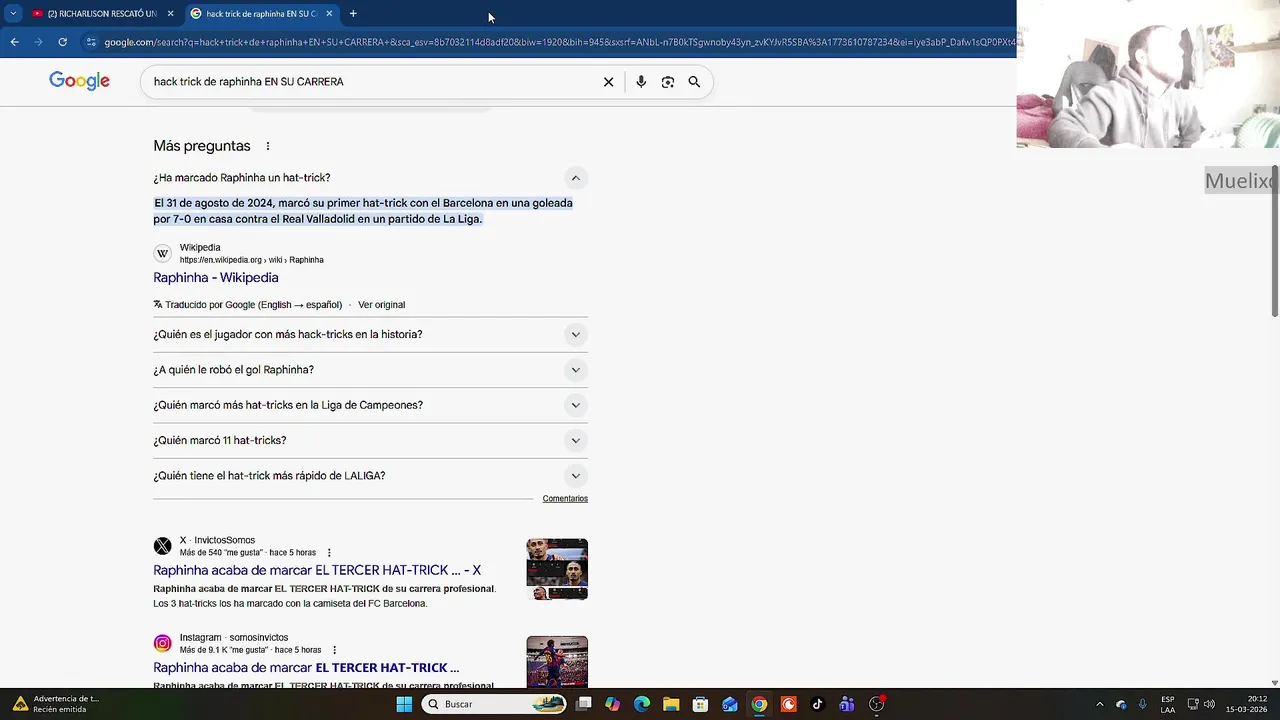Click the 'Comentarios' feedback link

pyautogui.click(x=565, y=499)
